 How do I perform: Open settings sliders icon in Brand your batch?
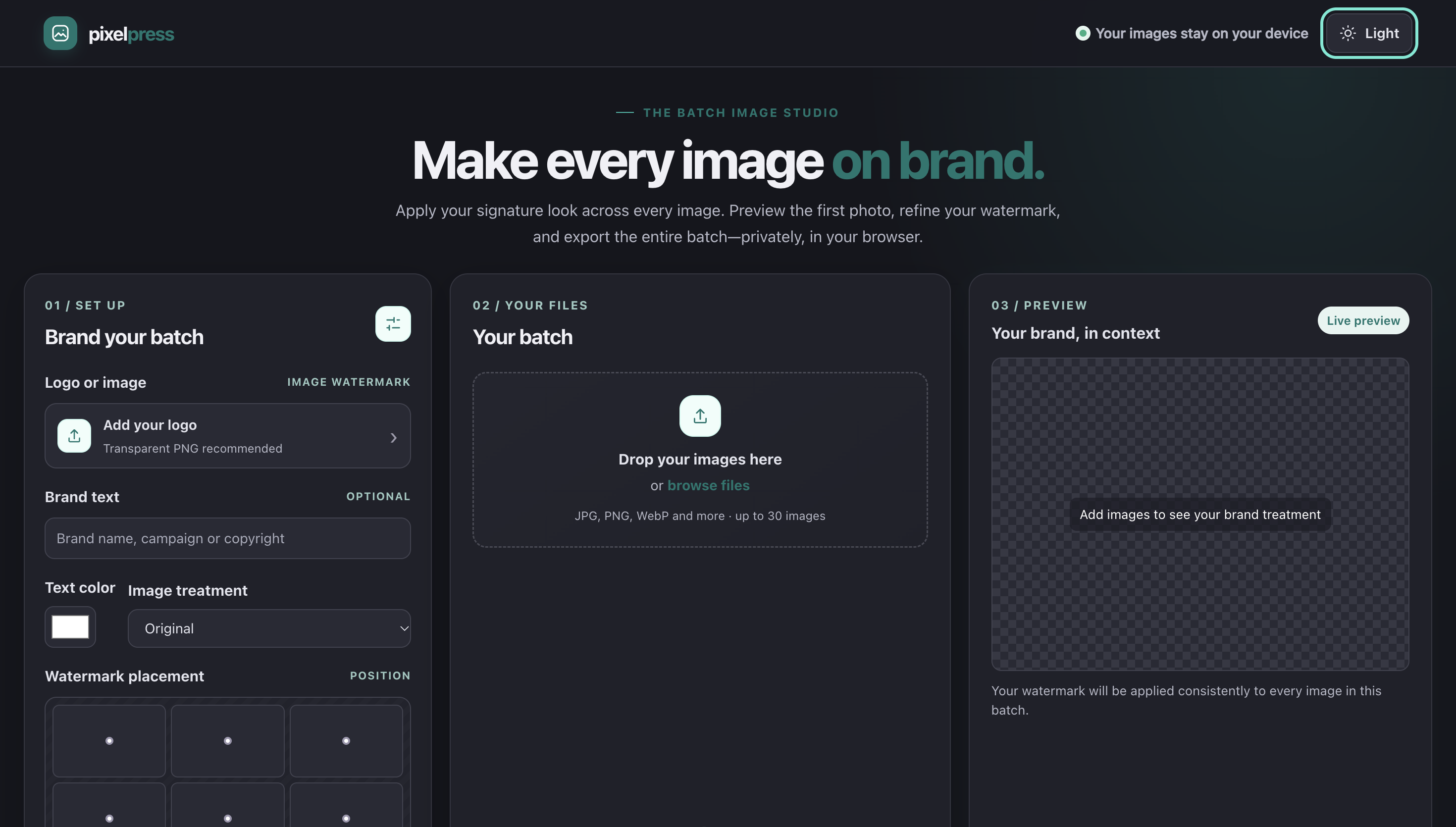coord(393,324)
